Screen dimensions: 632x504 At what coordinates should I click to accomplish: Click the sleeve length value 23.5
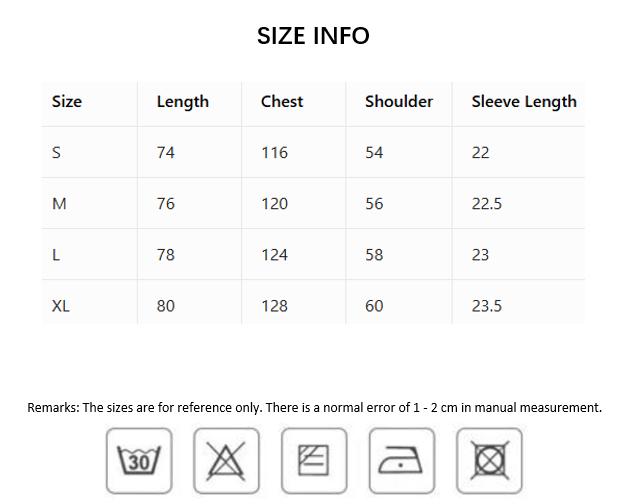click(487, 305)
